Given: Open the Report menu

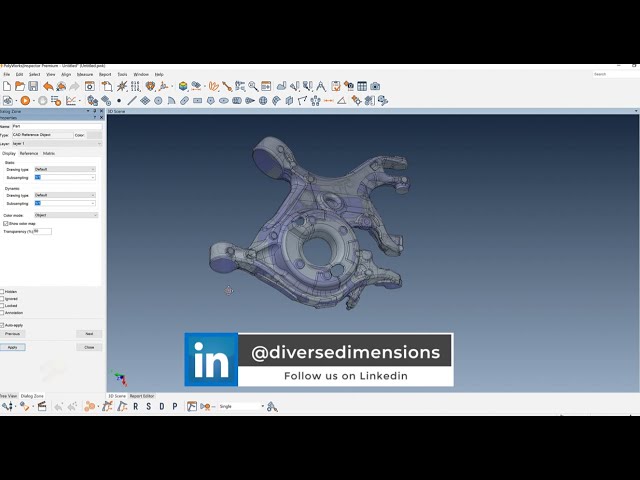Looking at the screenshot, I should 105,74.
